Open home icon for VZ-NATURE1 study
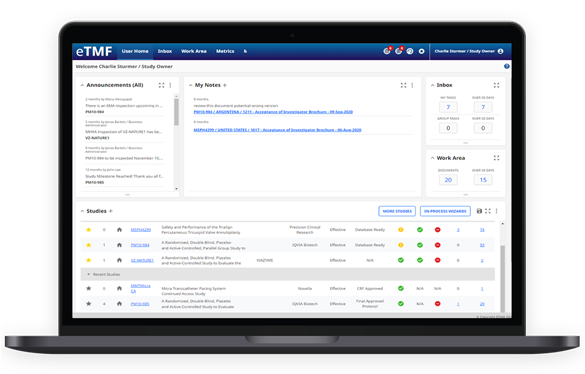 (119, 260)
